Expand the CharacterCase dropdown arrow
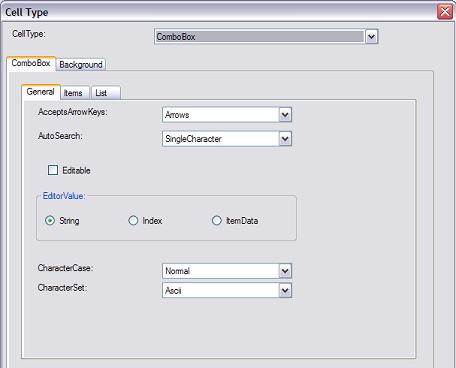456x368 pixels. (285, 271)
